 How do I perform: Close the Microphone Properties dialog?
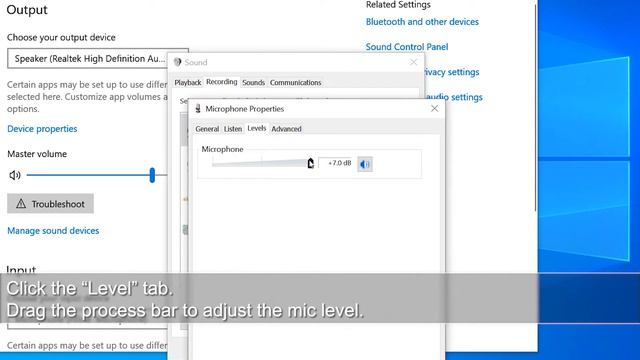434,108
